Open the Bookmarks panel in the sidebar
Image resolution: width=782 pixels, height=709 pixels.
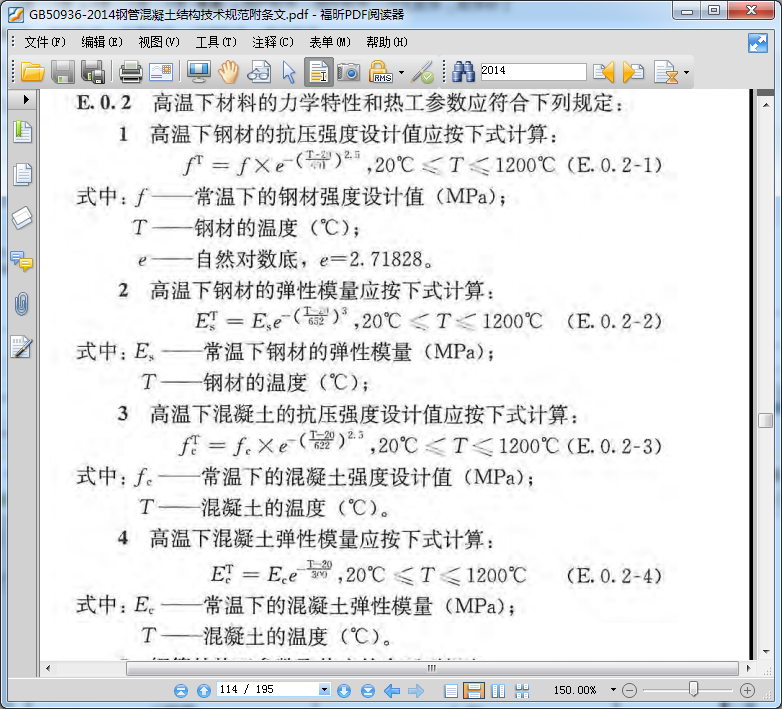(21, 132)
